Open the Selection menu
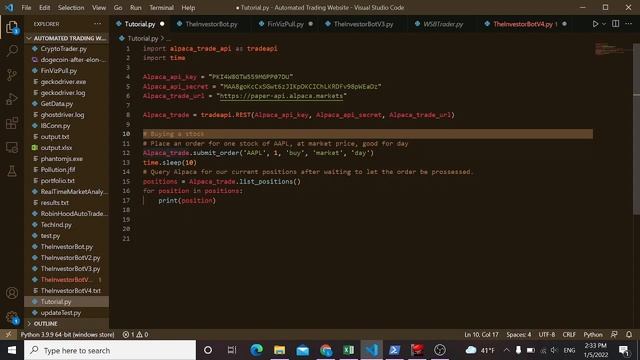Image resolution: width=640 pixels, height=360 pixels. coord(71,7)
